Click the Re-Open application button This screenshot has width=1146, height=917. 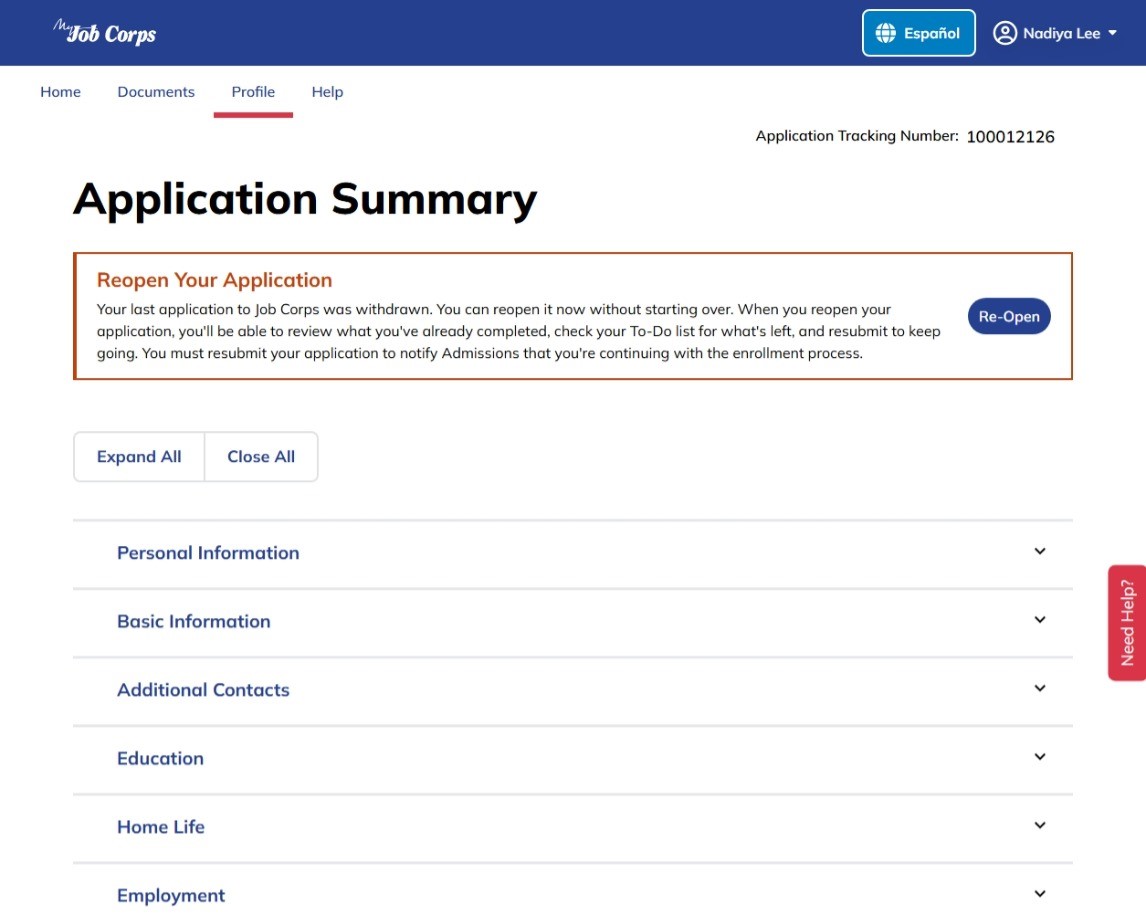(1009, 316)
